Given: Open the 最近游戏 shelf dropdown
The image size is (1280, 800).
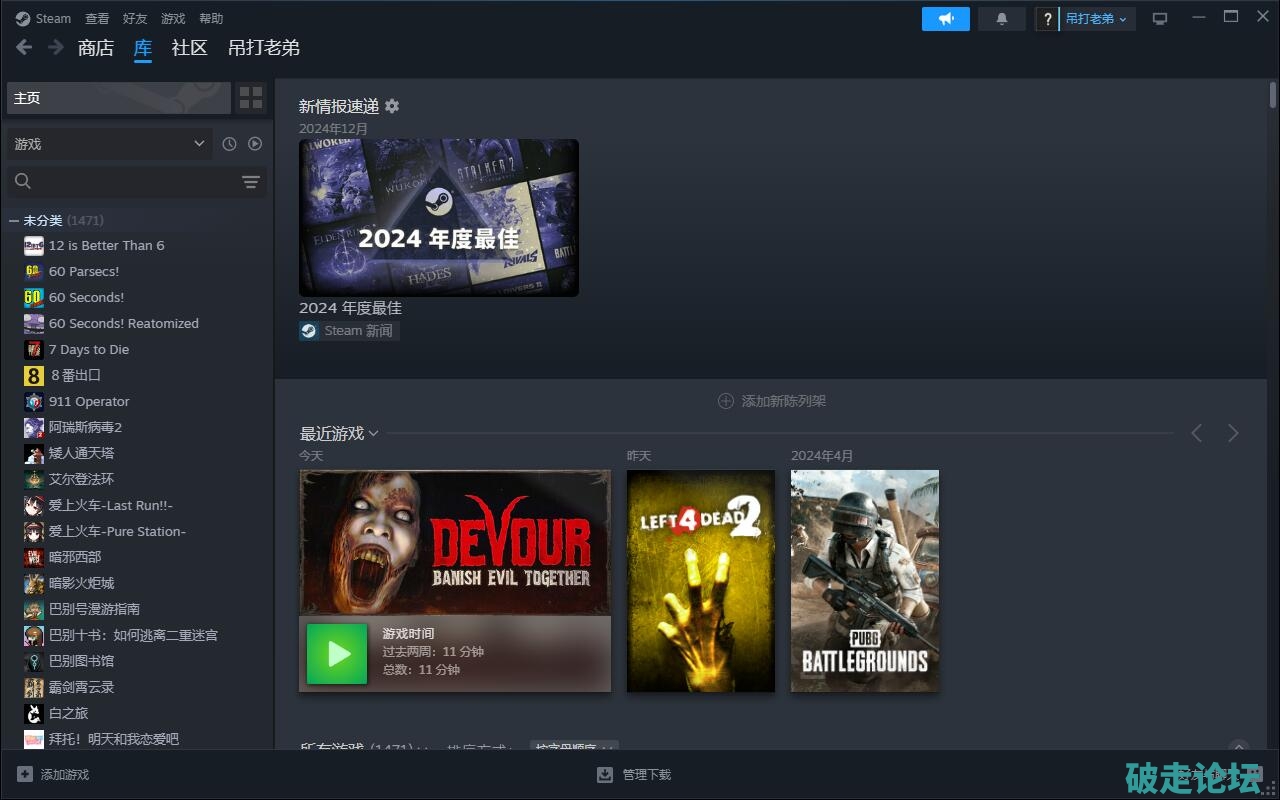Looking at the screenshot, I should [373, 433].
